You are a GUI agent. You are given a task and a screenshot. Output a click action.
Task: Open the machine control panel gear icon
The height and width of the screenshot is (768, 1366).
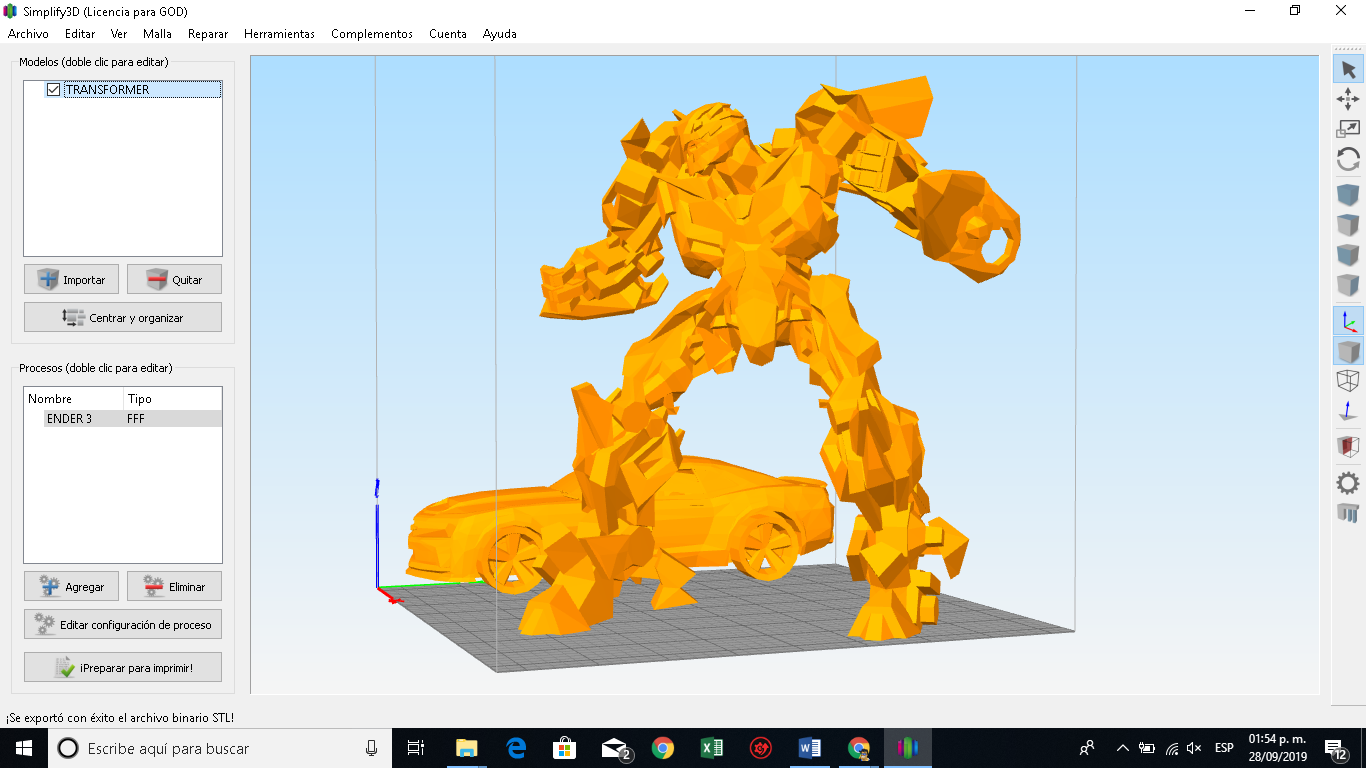point(1347,480)
